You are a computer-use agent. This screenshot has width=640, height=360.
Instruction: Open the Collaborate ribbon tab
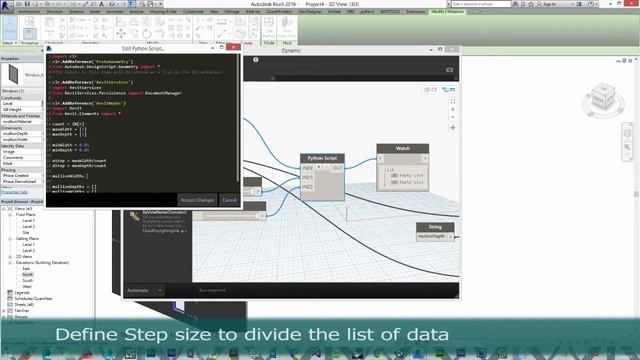click(x=193, y=12)
